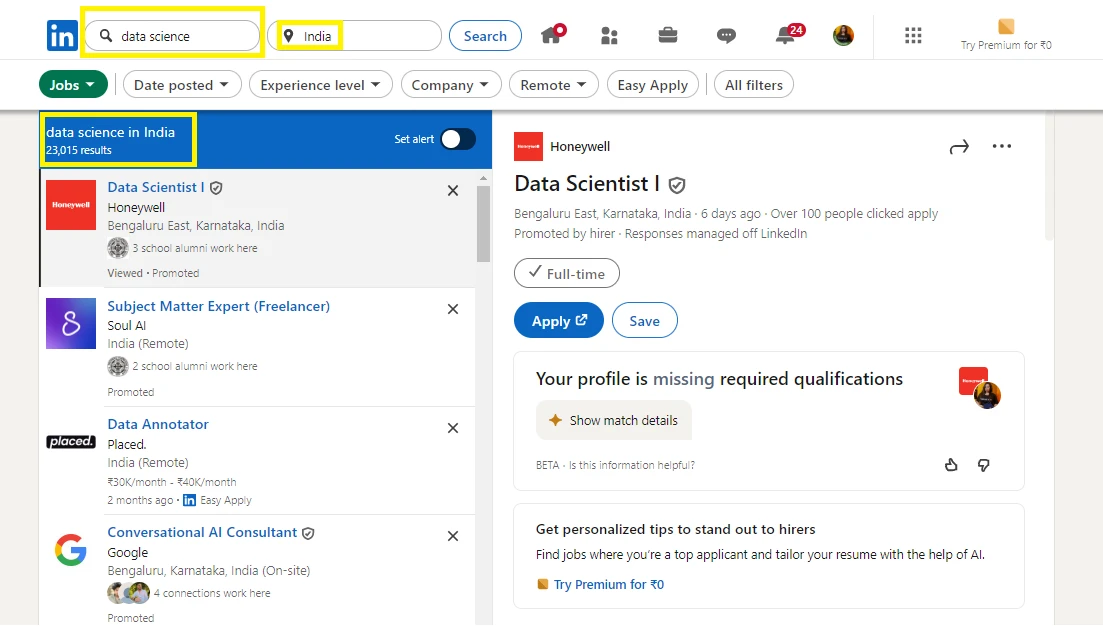Image resolution: width=1103 pixels, height=626 pixels.
Task: Open profile avatar in the top bar
Action: tap(843, 35)
